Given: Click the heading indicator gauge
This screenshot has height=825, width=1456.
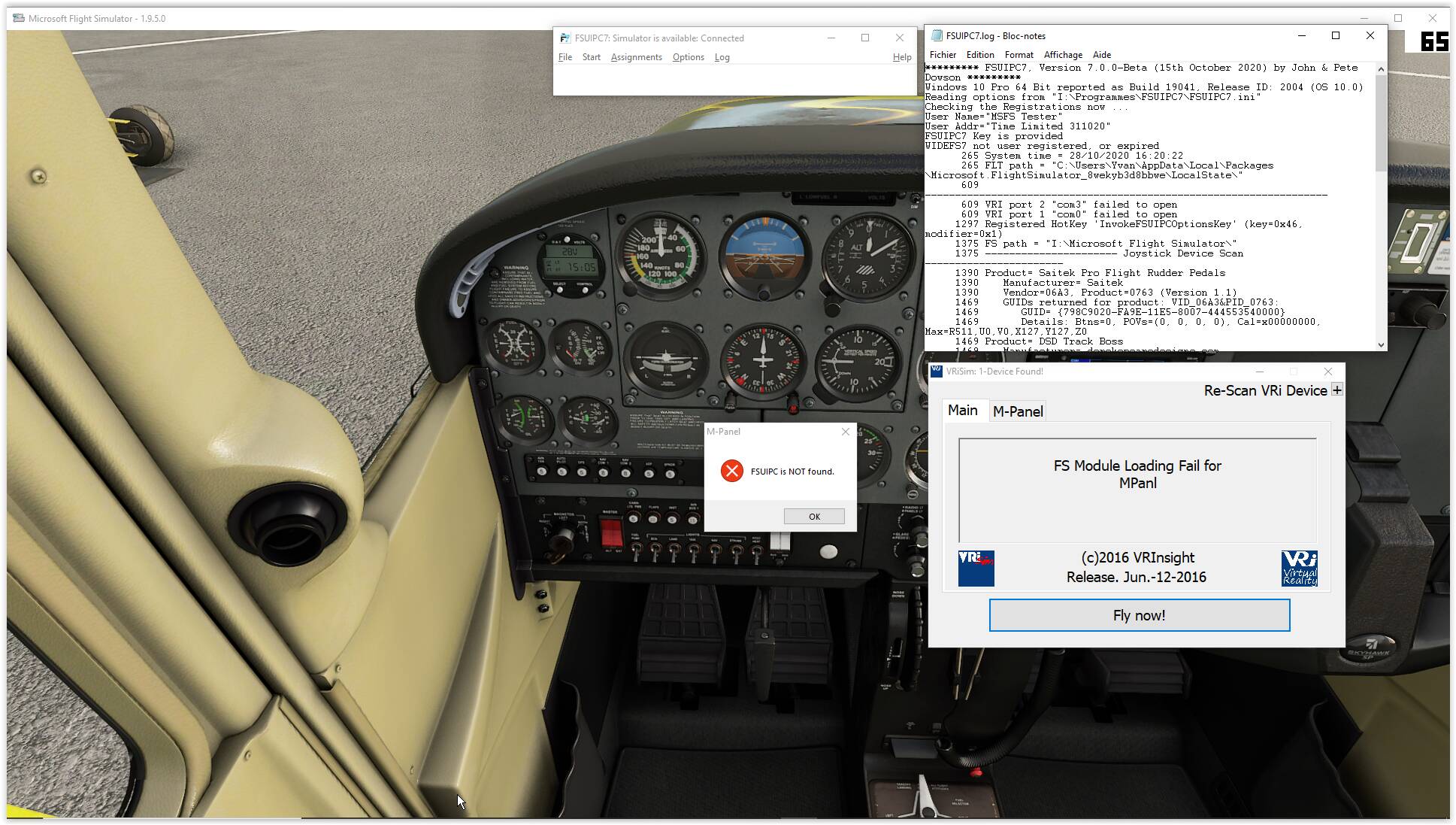Looking at the screenshot, I should coord(763,361).
